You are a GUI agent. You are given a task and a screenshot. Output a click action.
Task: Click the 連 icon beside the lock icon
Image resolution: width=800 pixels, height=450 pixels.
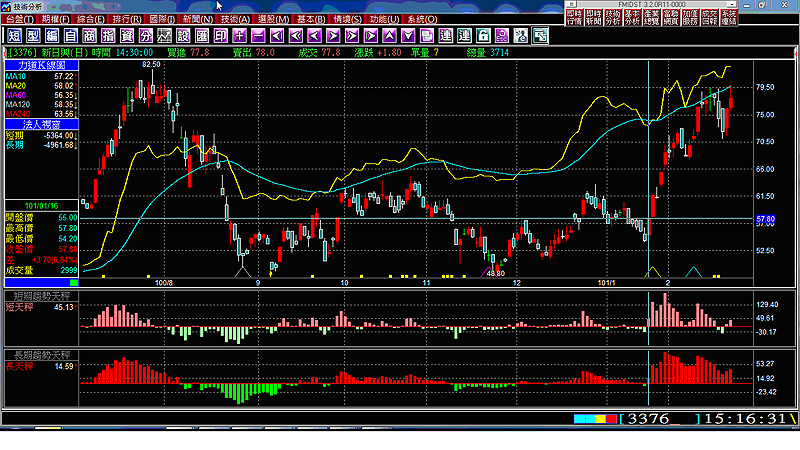464,36
